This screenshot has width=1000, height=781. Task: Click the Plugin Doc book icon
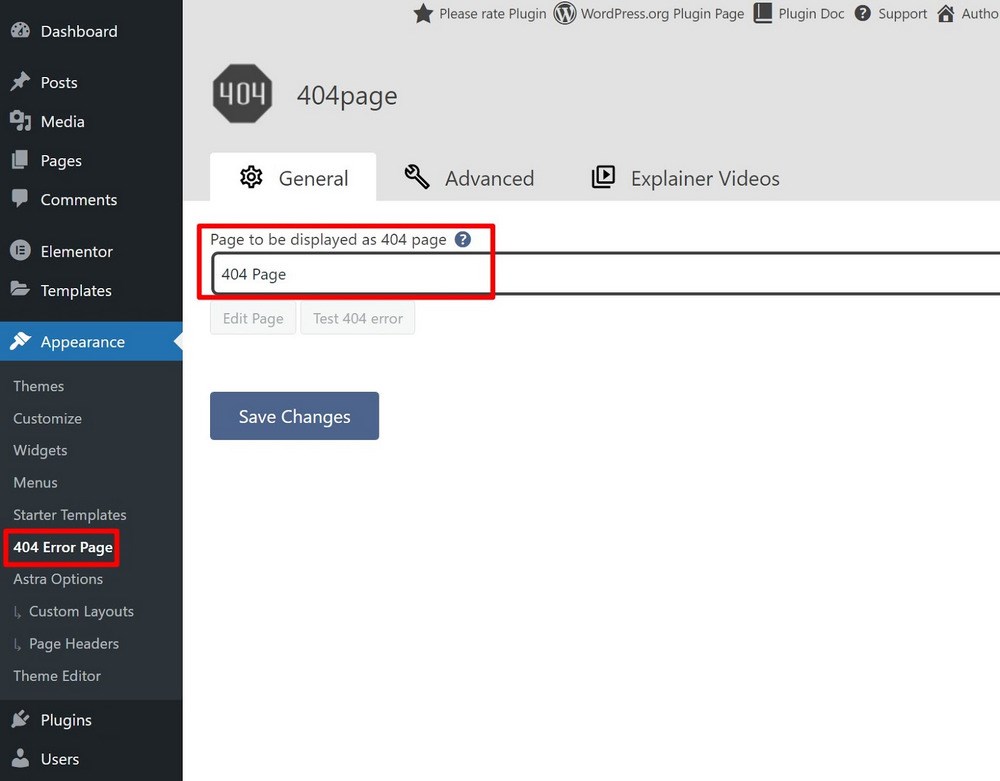click(x=763, y=13)
